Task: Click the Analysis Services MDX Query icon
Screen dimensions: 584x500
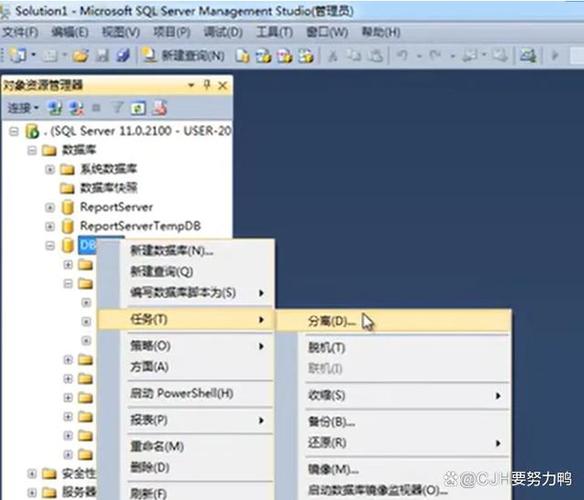Action: tap(263, 56)
